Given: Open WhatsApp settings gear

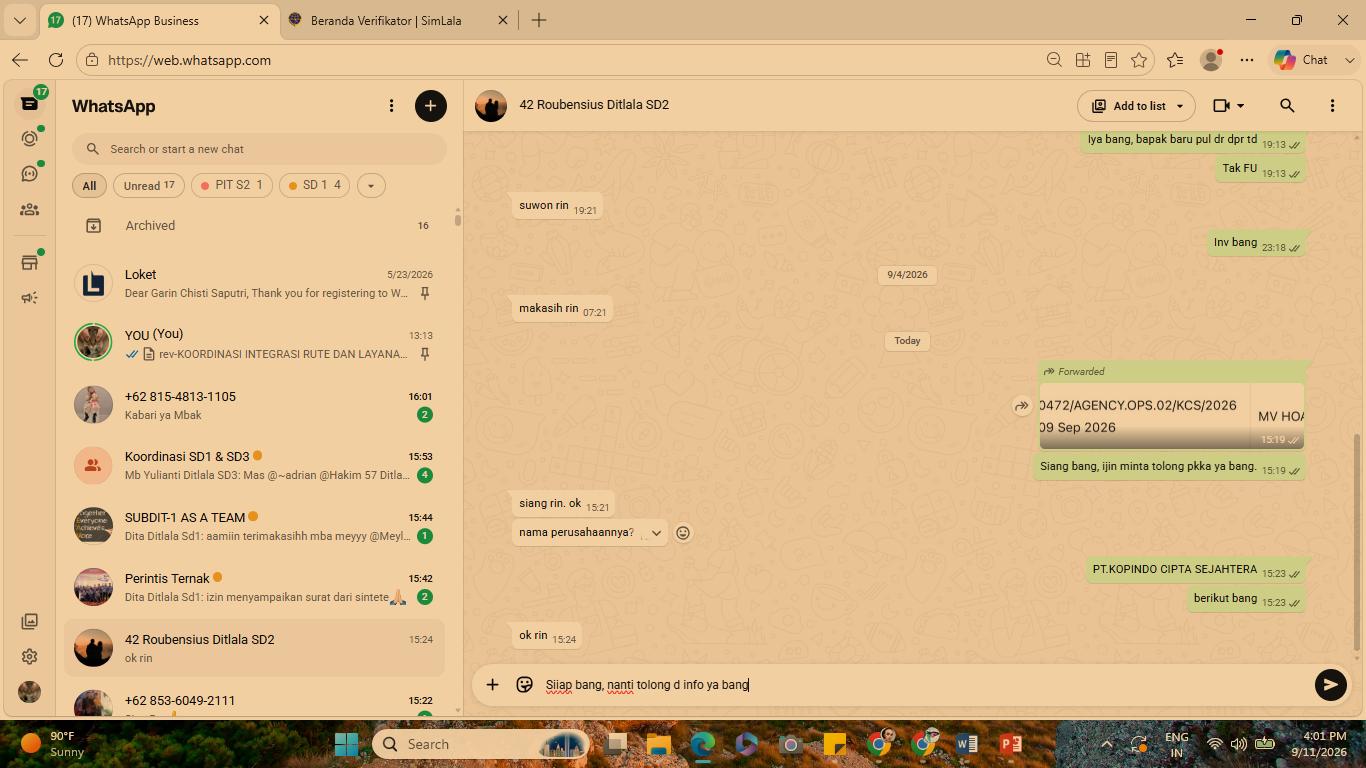Looking at the screenshot, I should [x=30, y=656].
